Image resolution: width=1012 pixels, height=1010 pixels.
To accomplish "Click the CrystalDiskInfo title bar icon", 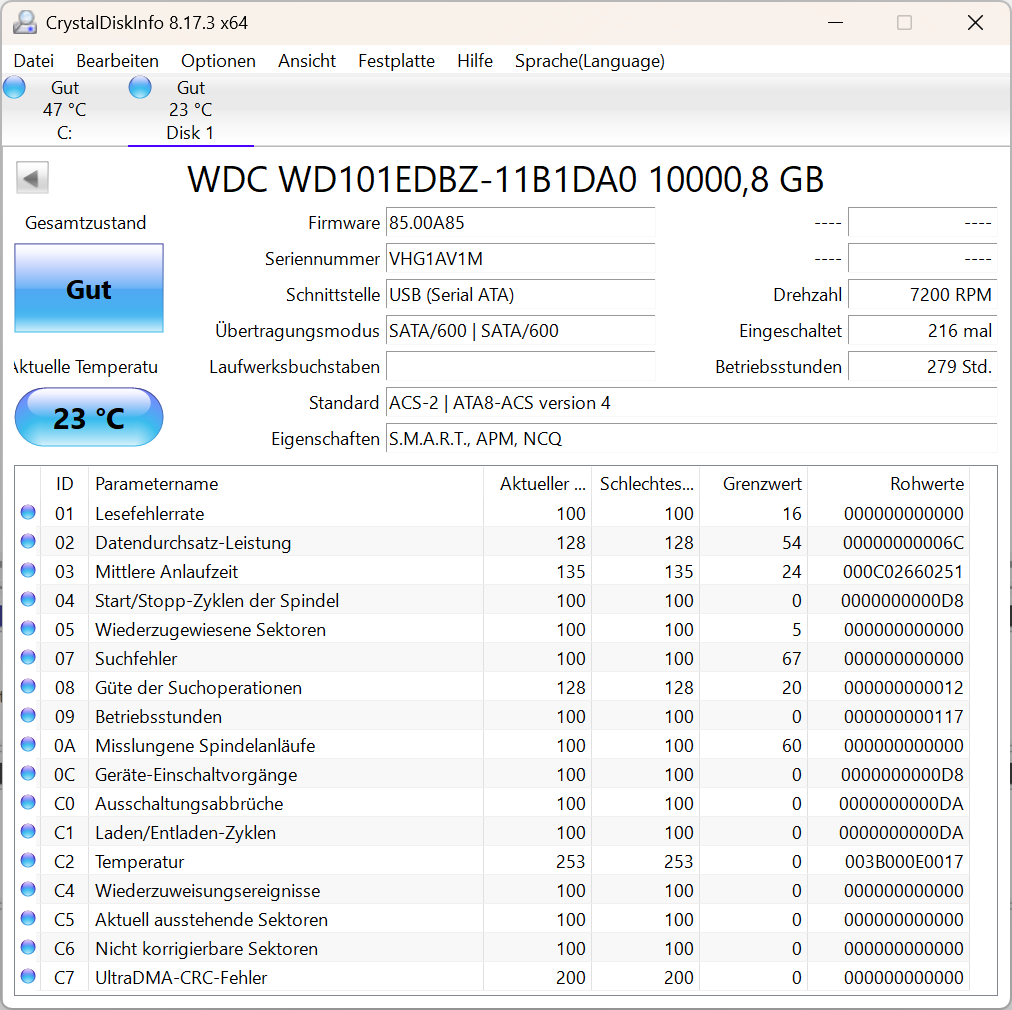I will tap(23, 21).
